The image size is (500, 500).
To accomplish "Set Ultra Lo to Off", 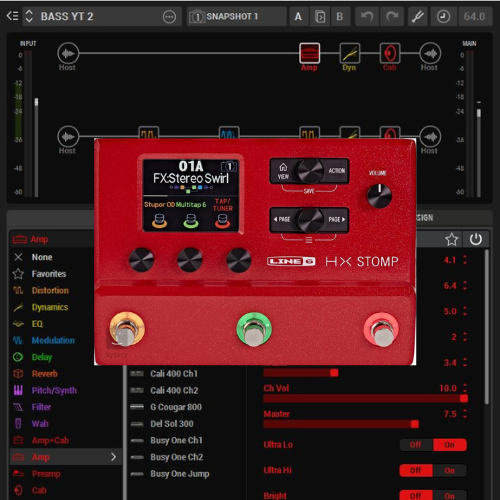I will click(x=416, y=445).
